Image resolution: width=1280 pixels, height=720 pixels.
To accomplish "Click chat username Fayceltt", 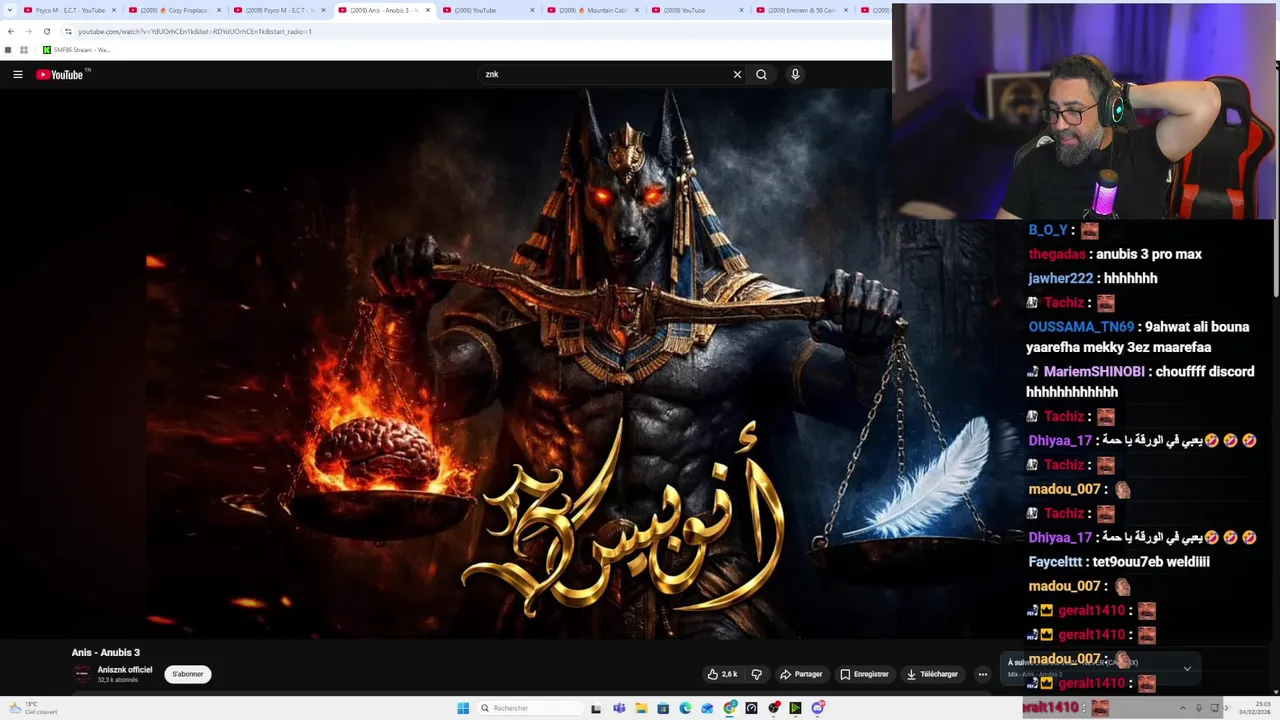I will (x=1057, y=562).
